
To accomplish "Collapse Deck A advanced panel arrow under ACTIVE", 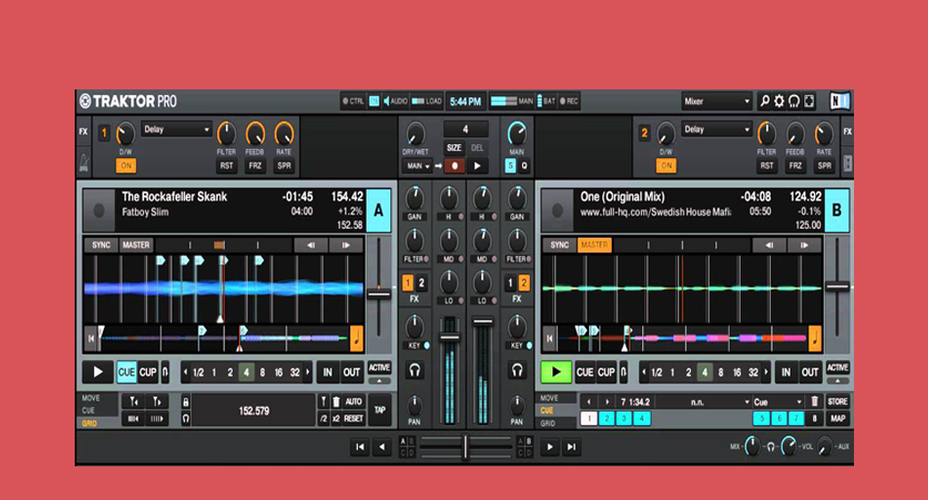I will [379, 380].
